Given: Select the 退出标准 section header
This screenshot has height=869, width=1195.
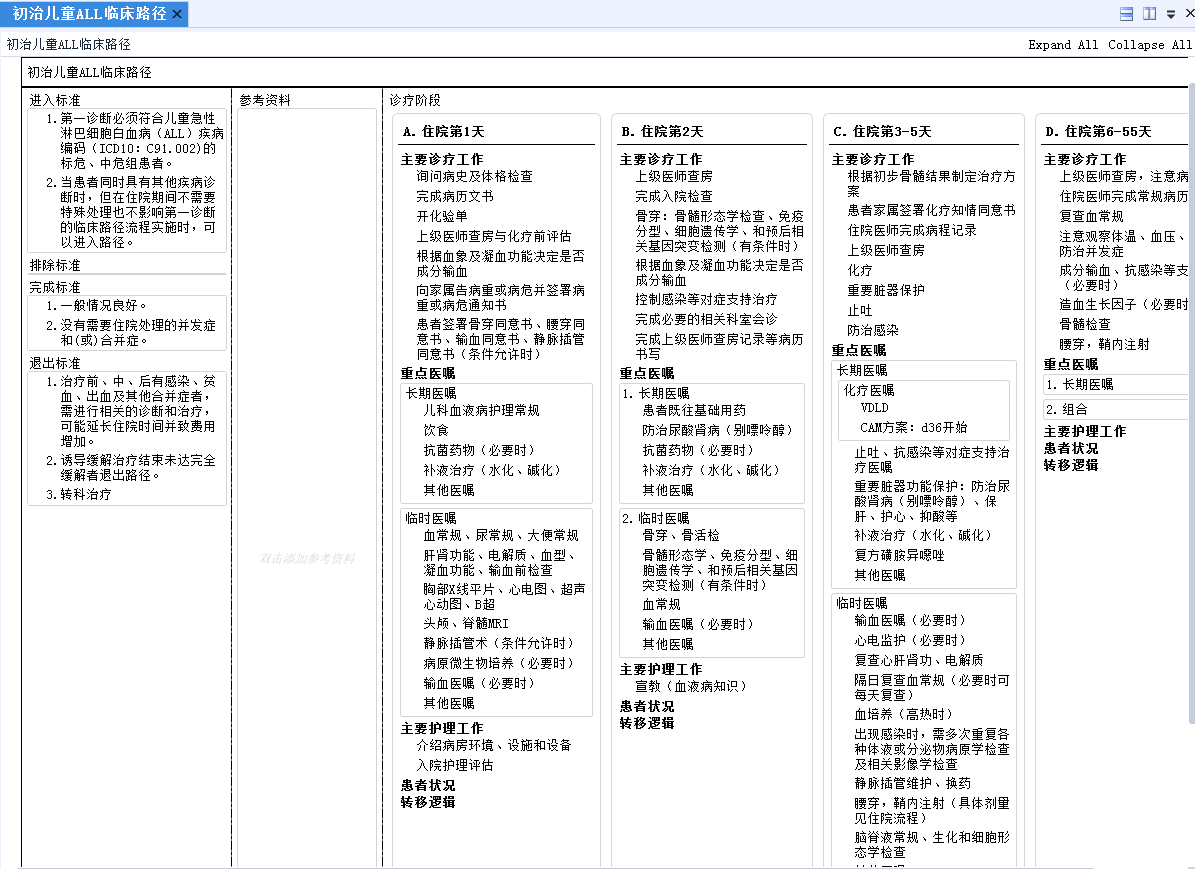Looking at the screenshot, I should 55,363.
